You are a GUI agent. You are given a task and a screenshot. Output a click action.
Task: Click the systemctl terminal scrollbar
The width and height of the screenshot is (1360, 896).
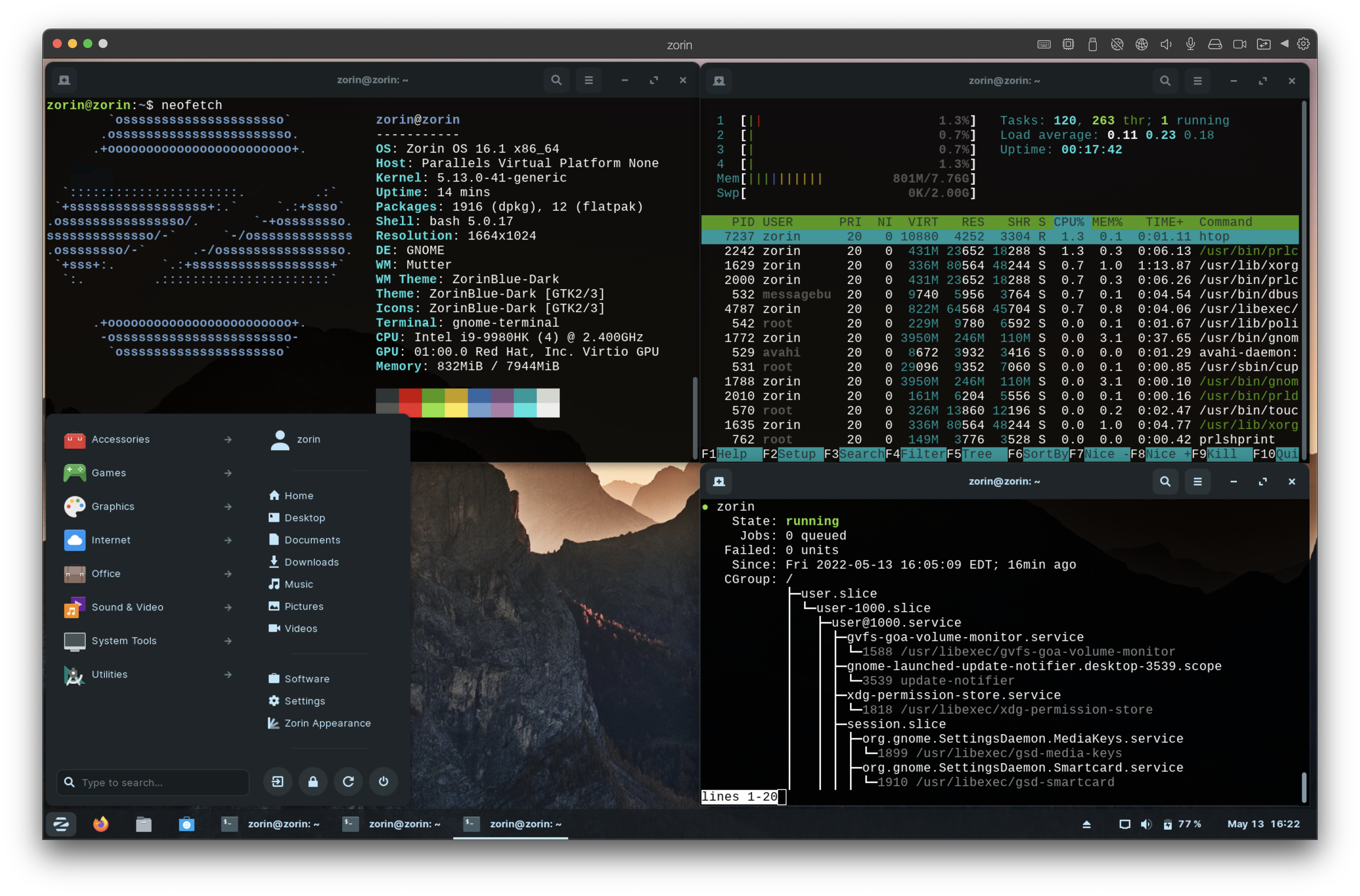tap(1304, 787)
